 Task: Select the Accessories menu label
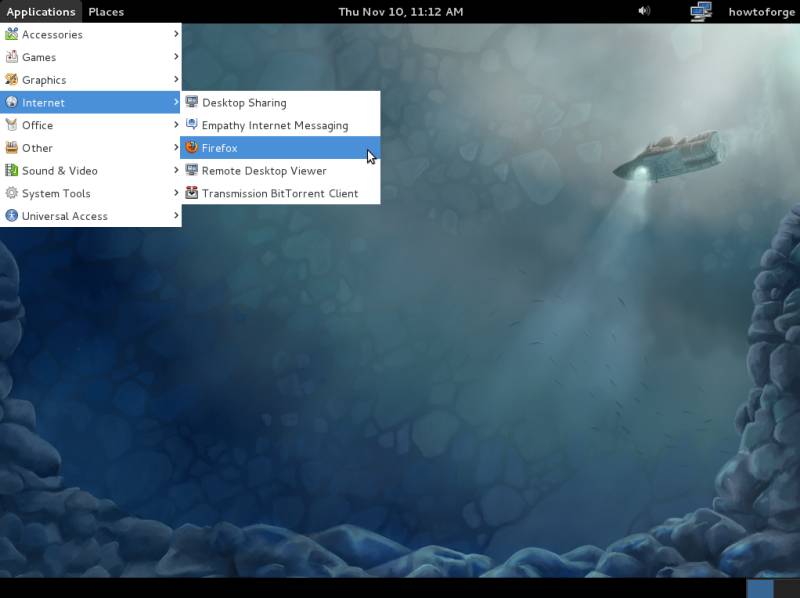(52, 35)
